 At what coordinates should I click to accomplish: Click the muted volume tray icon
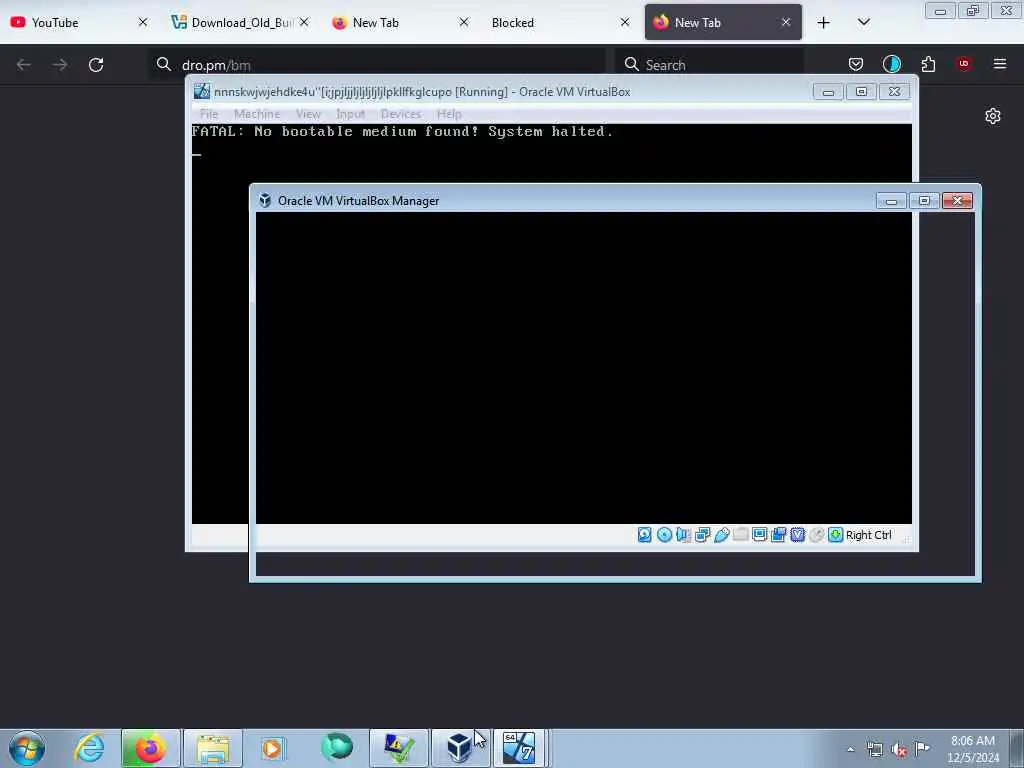(899, 749)
